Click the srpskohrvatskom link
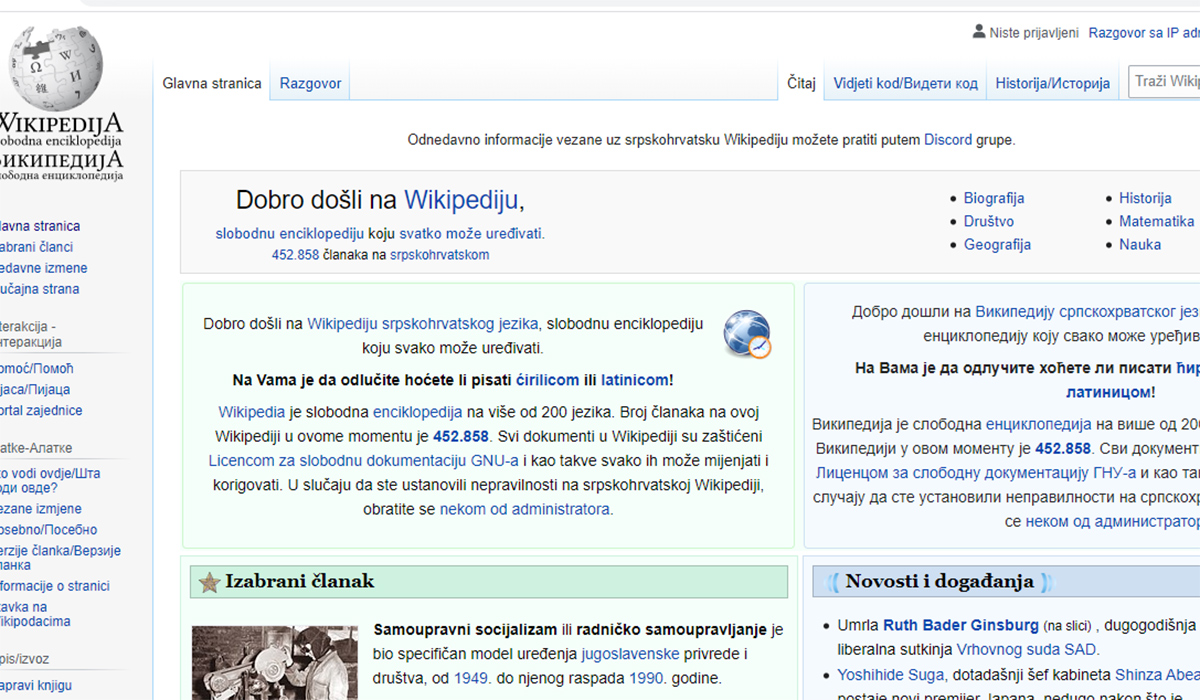Image resolution: width=1200 pixels, height=700 pixels. (x=439, y=255)
